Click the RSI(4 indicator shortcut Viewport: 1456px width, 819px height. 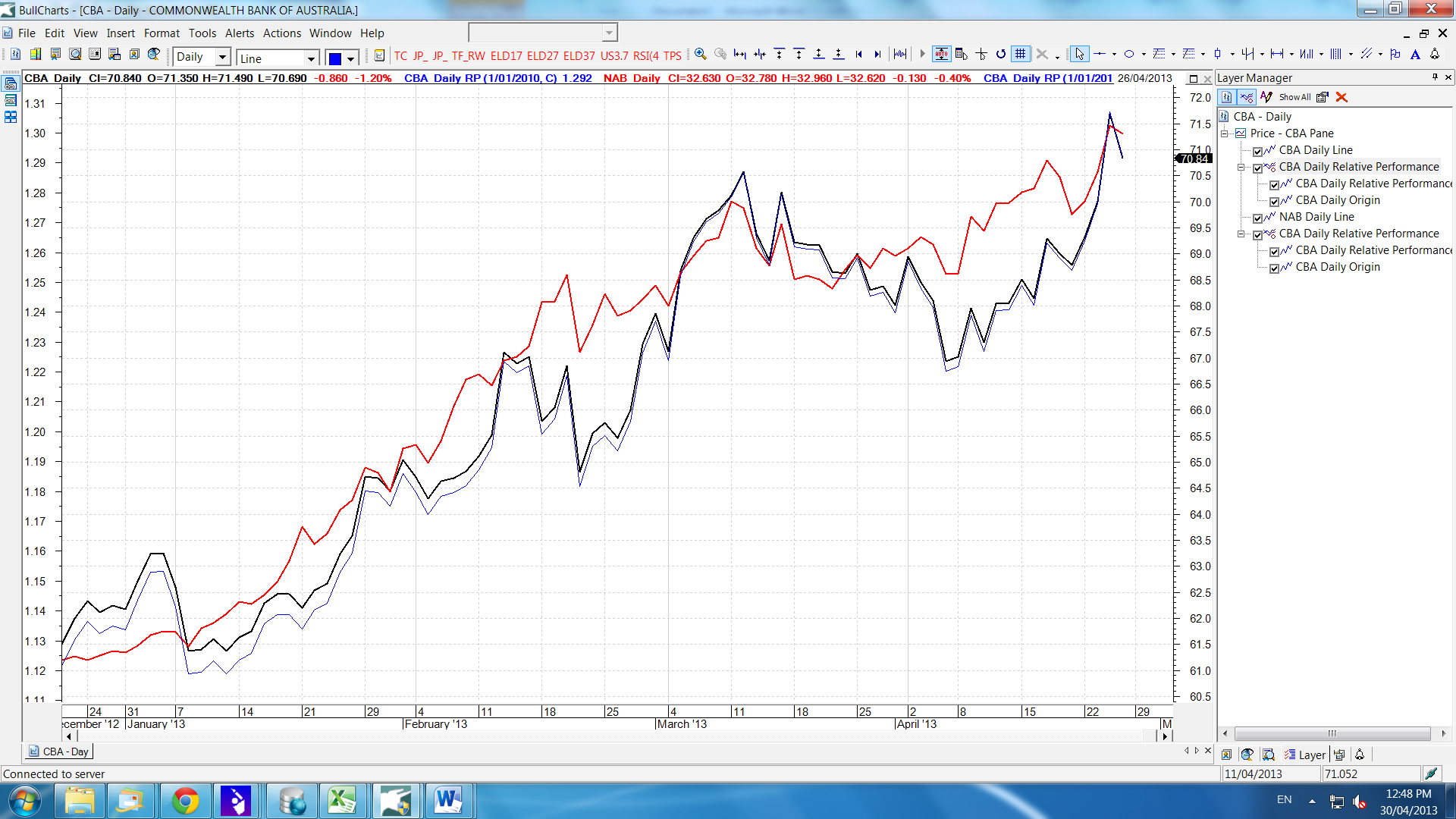click(646, 55)
